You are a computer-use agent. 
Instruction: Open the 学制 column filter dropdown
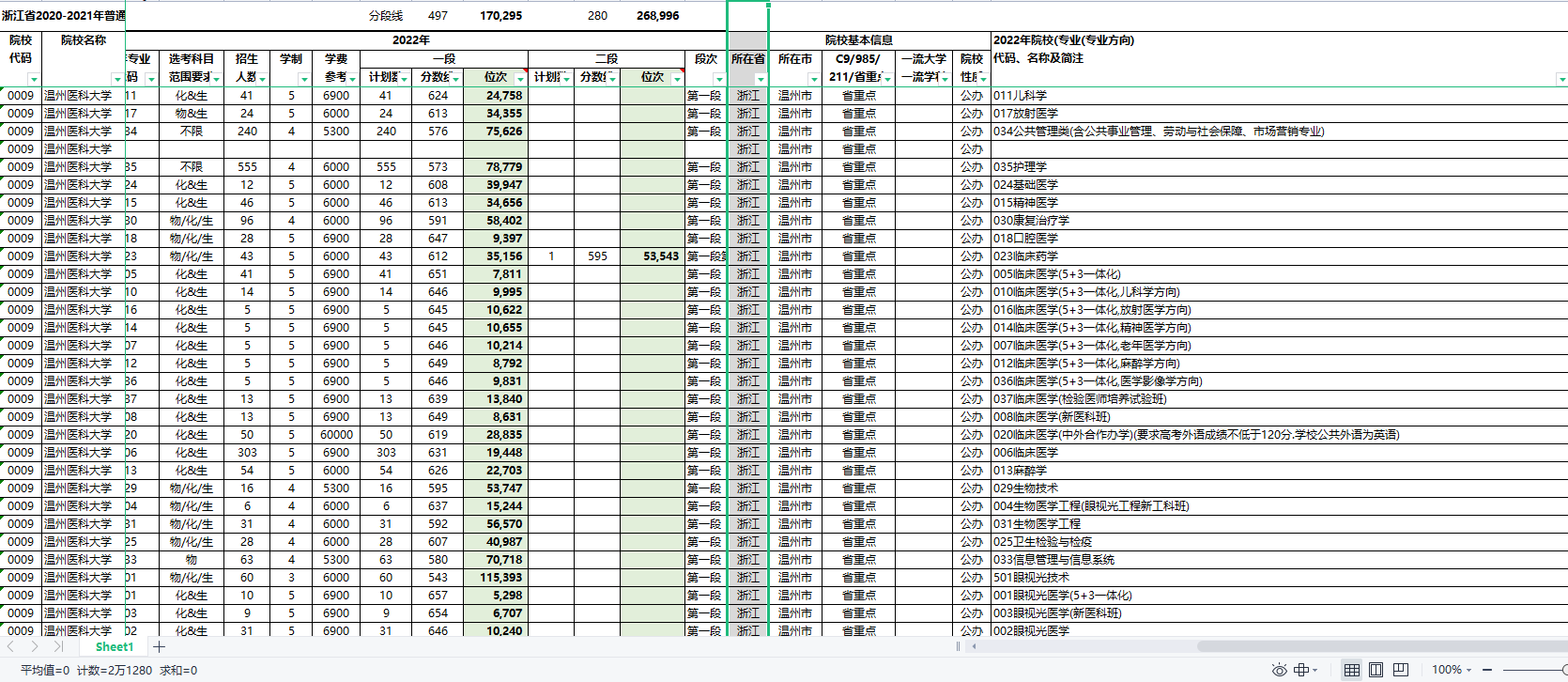click(x=304, y=79)
